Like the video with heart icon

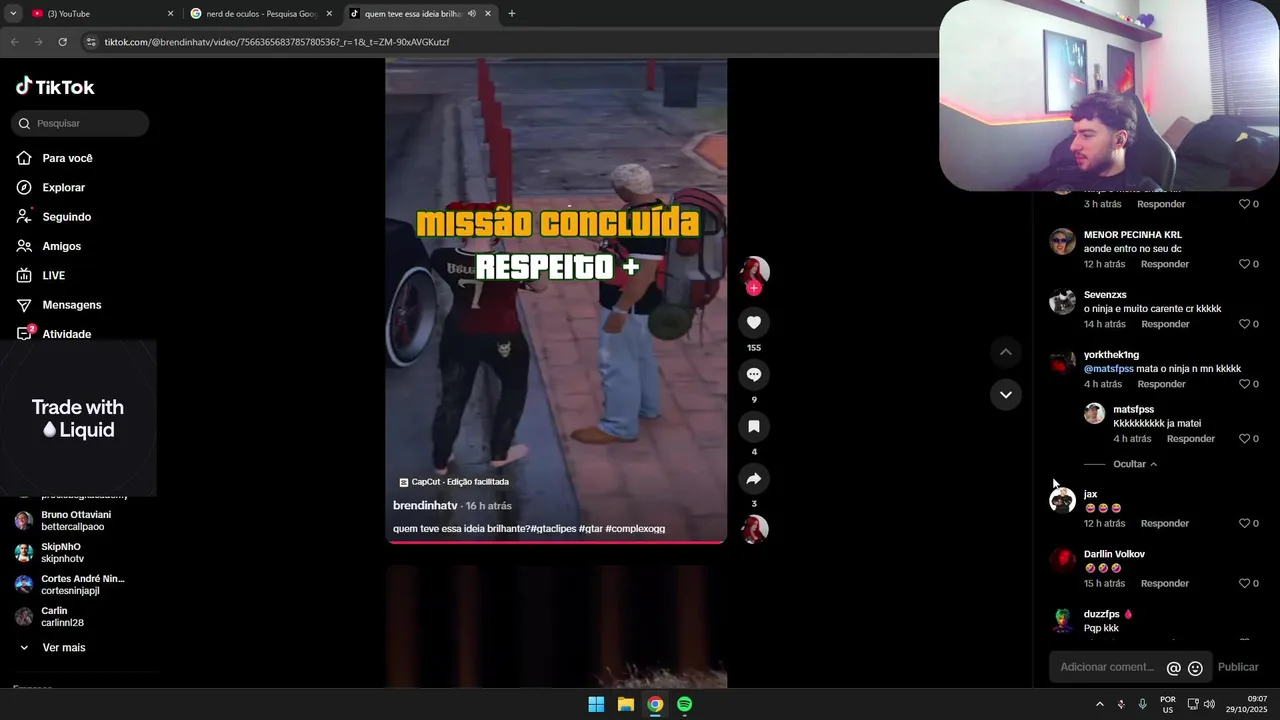754,322
